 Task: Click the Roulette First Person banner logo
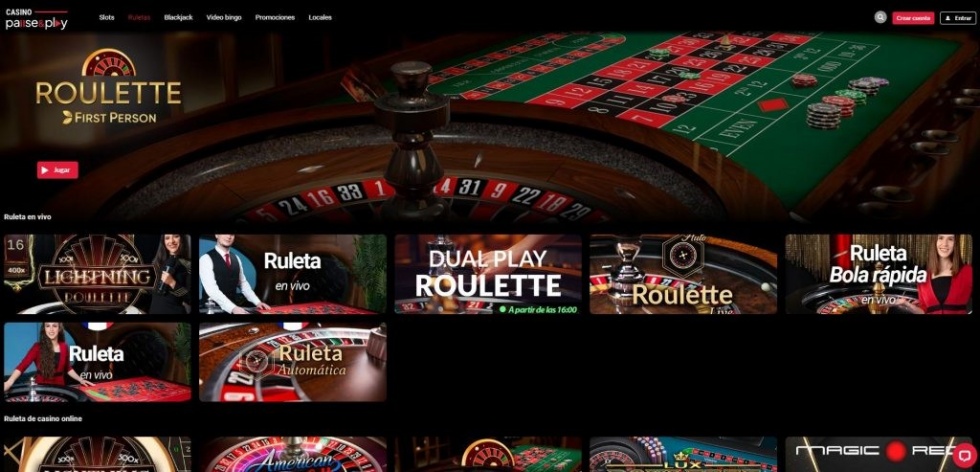109,86
